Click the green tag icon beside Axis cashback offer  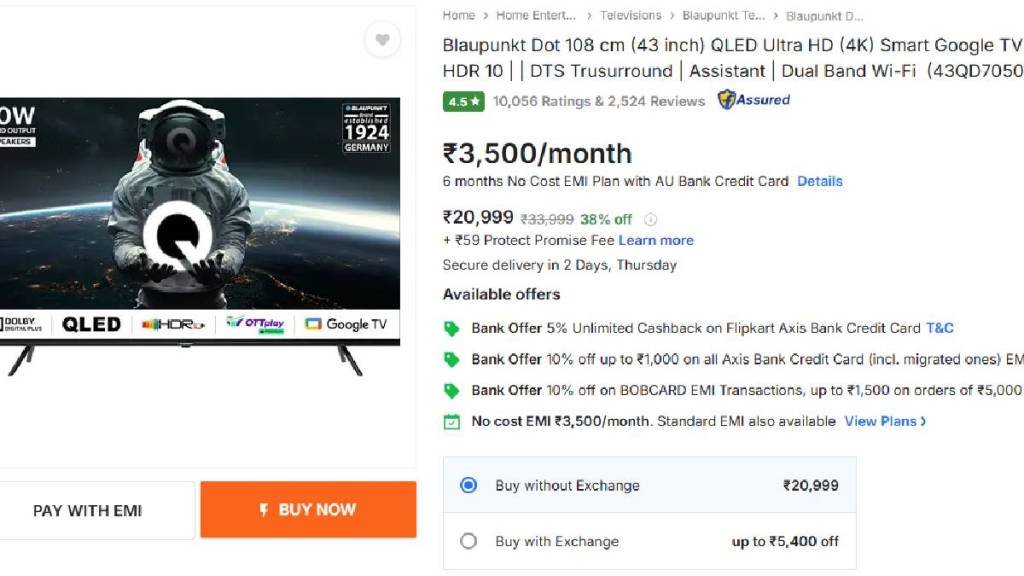pyautogui.click(x=452, y=328)
